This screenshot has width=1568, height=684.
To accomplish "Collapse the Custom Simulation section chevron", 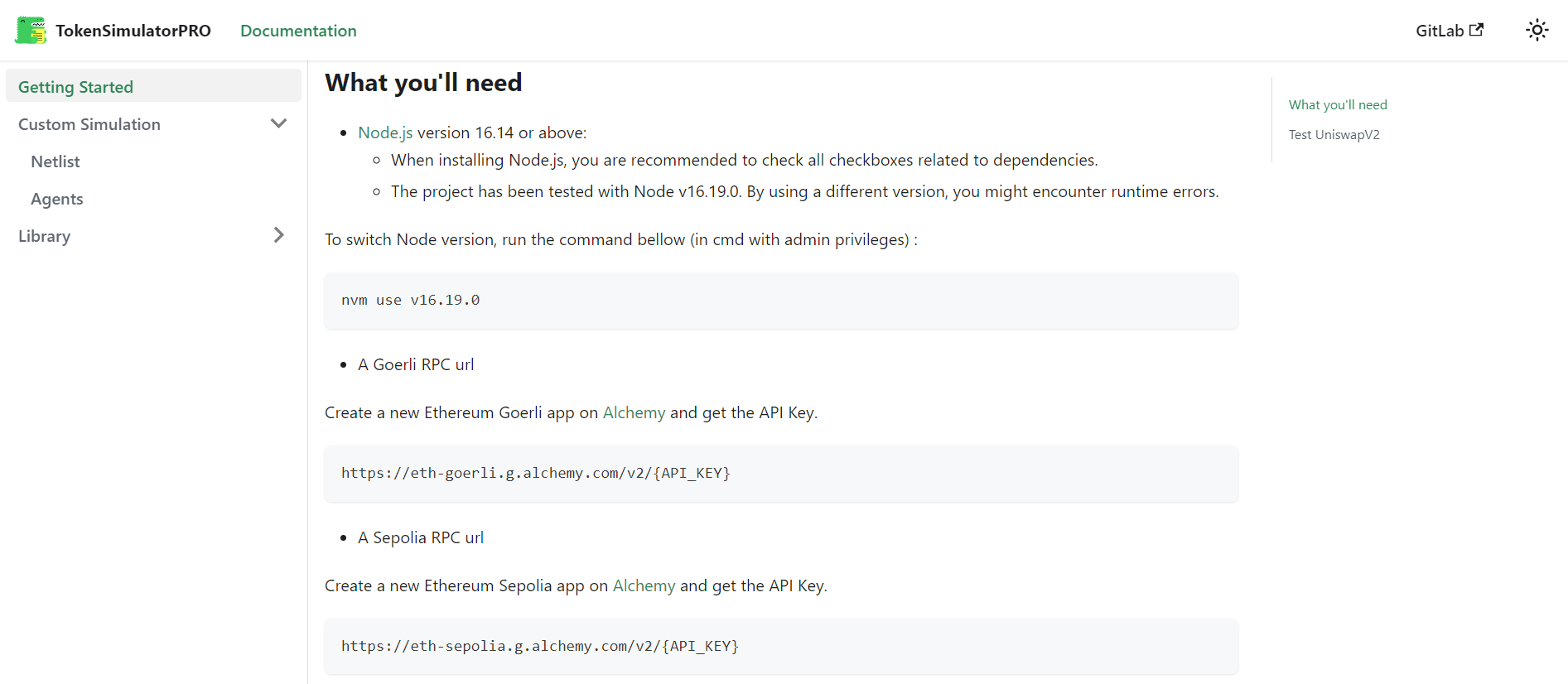I will pos(279,123).
